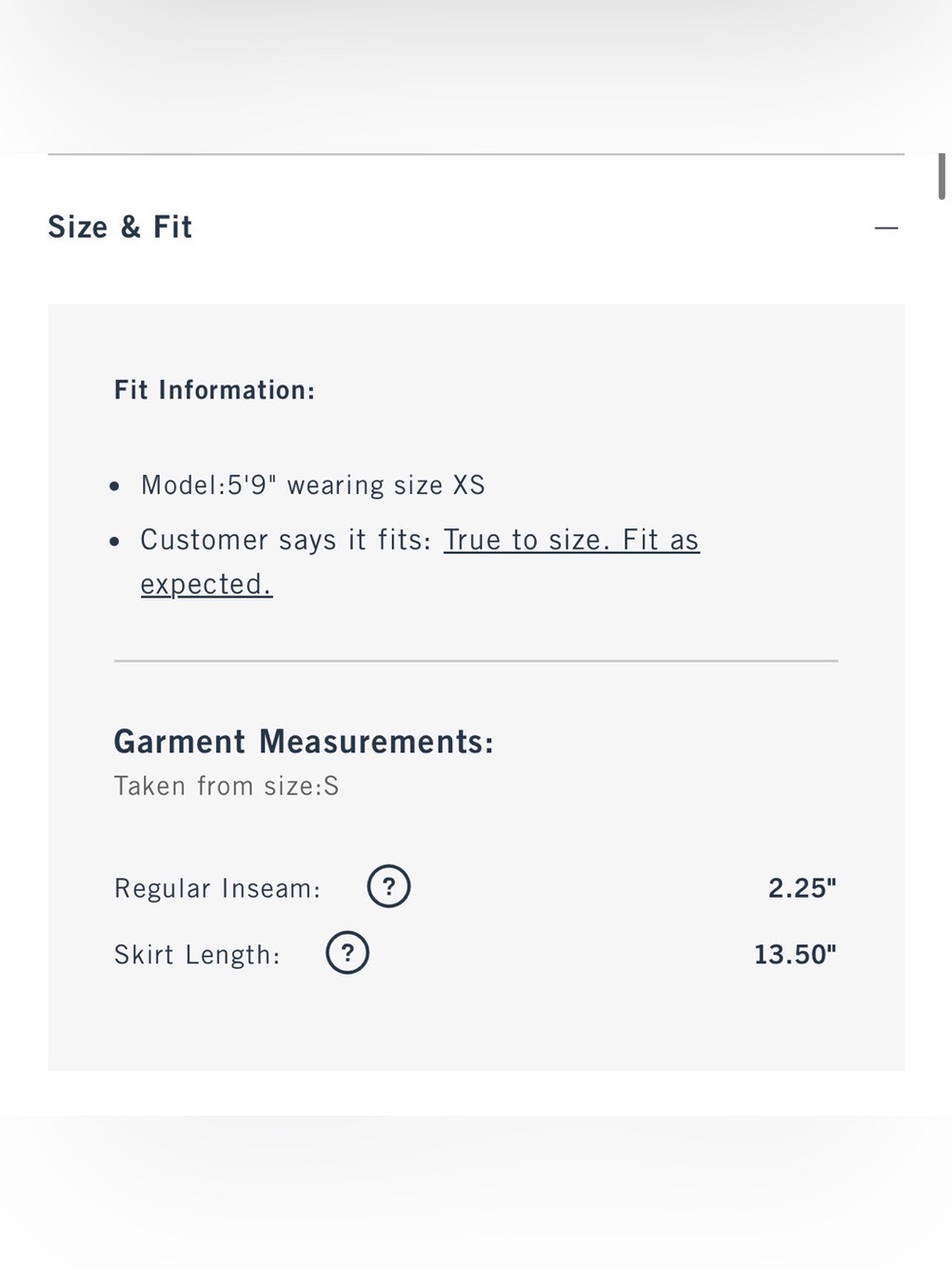Viewport: 952px width, 1269px height.
Task: Open the 'True to size. Fit as' link
Action: tap(571, 541)
